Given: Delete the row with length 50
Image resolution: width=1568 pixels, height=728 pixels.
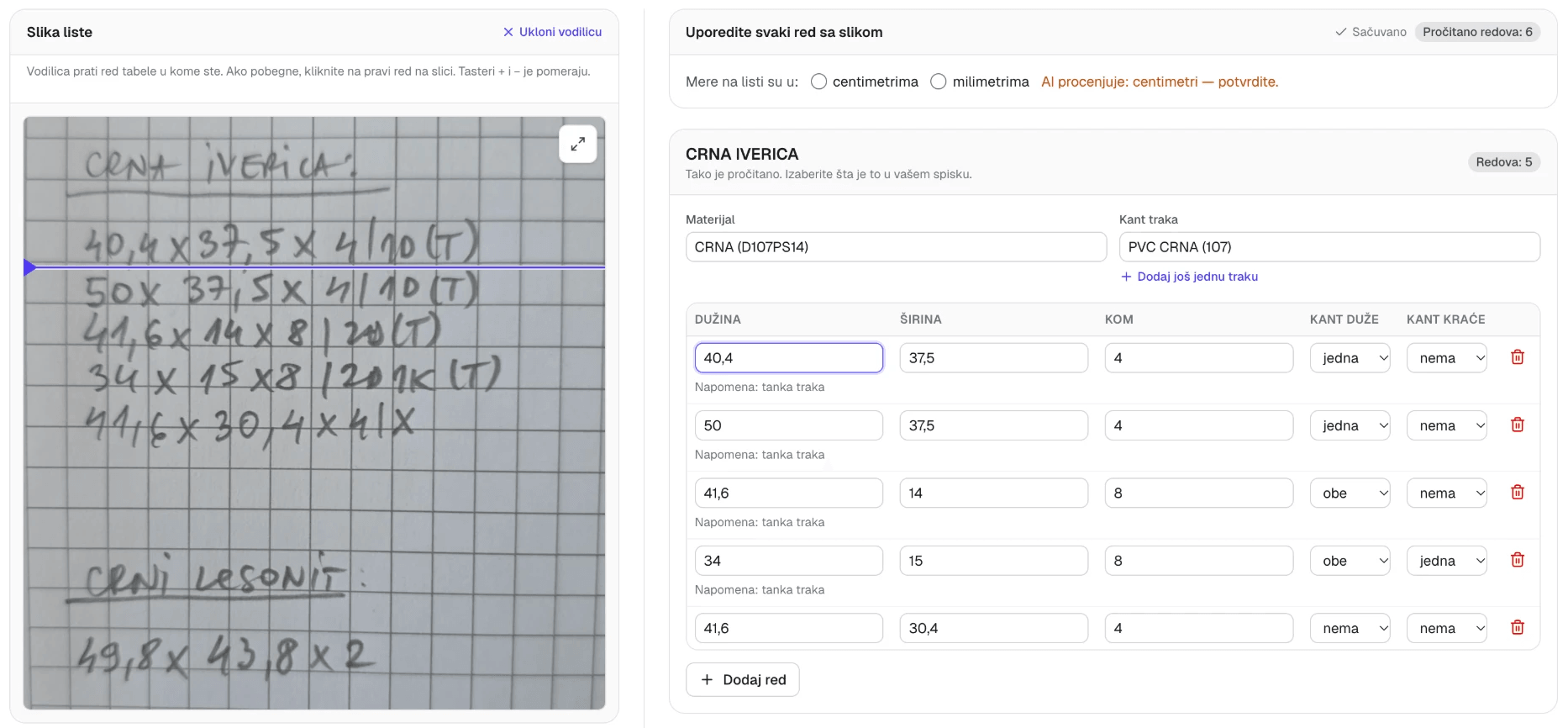Looking at the screenshot, I should point(1518,425).
